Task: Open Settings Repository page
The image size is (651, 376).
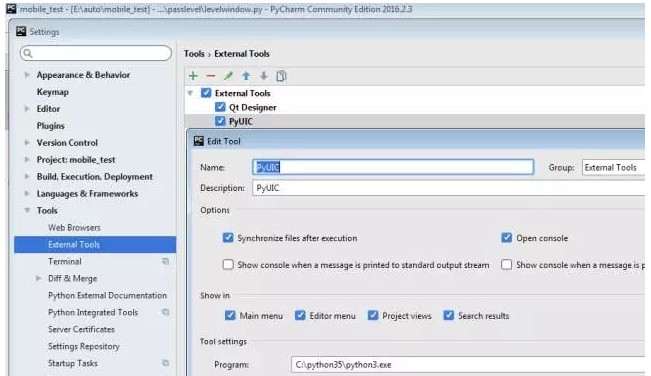Action: tap(84, 346)
